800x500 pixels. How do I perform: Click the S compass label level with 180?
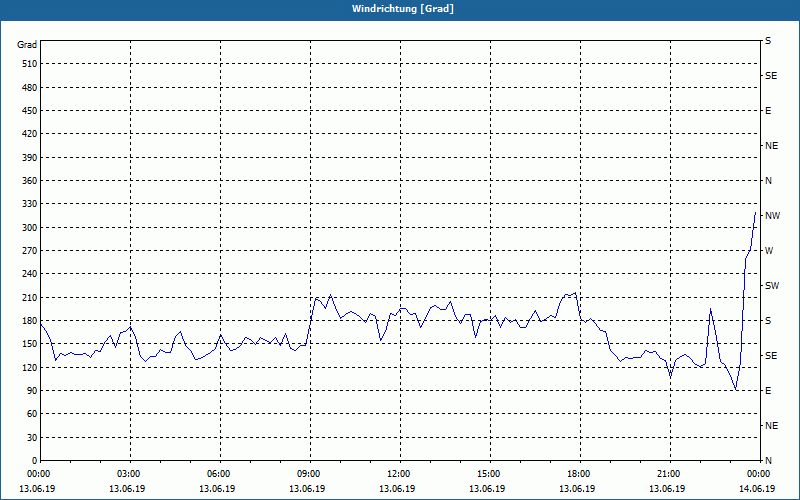pyautogui.click(x=768, y=321)
